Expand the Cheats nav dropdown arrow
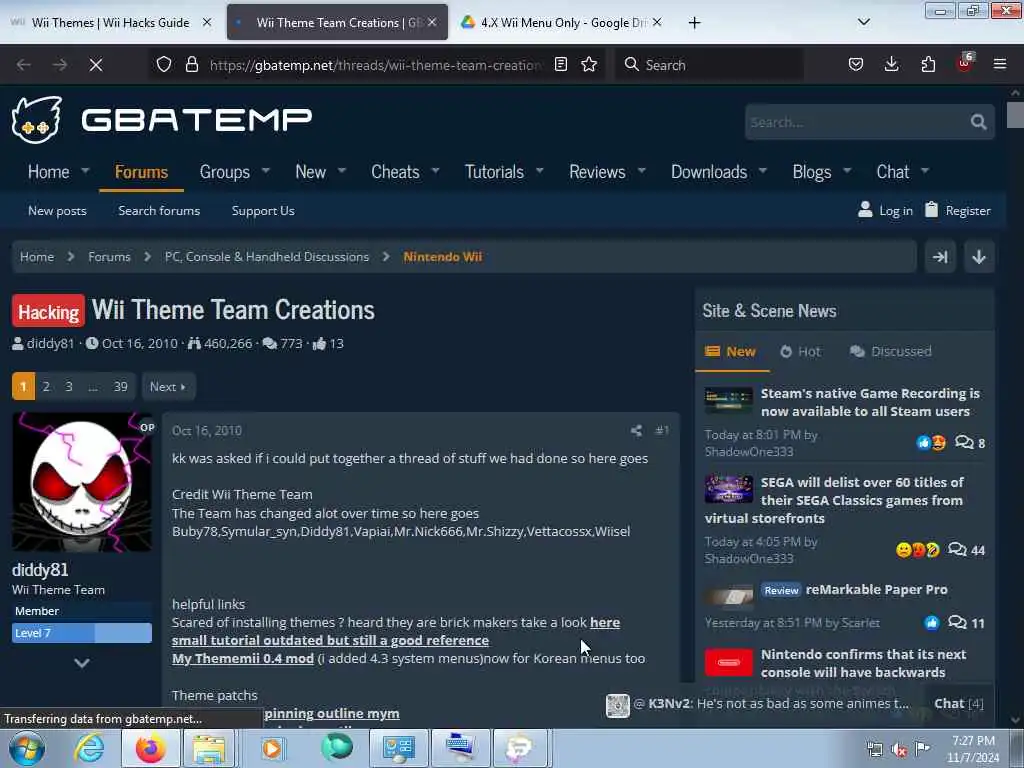Viewport: 1024px width, 768px height. click(436, 171)
